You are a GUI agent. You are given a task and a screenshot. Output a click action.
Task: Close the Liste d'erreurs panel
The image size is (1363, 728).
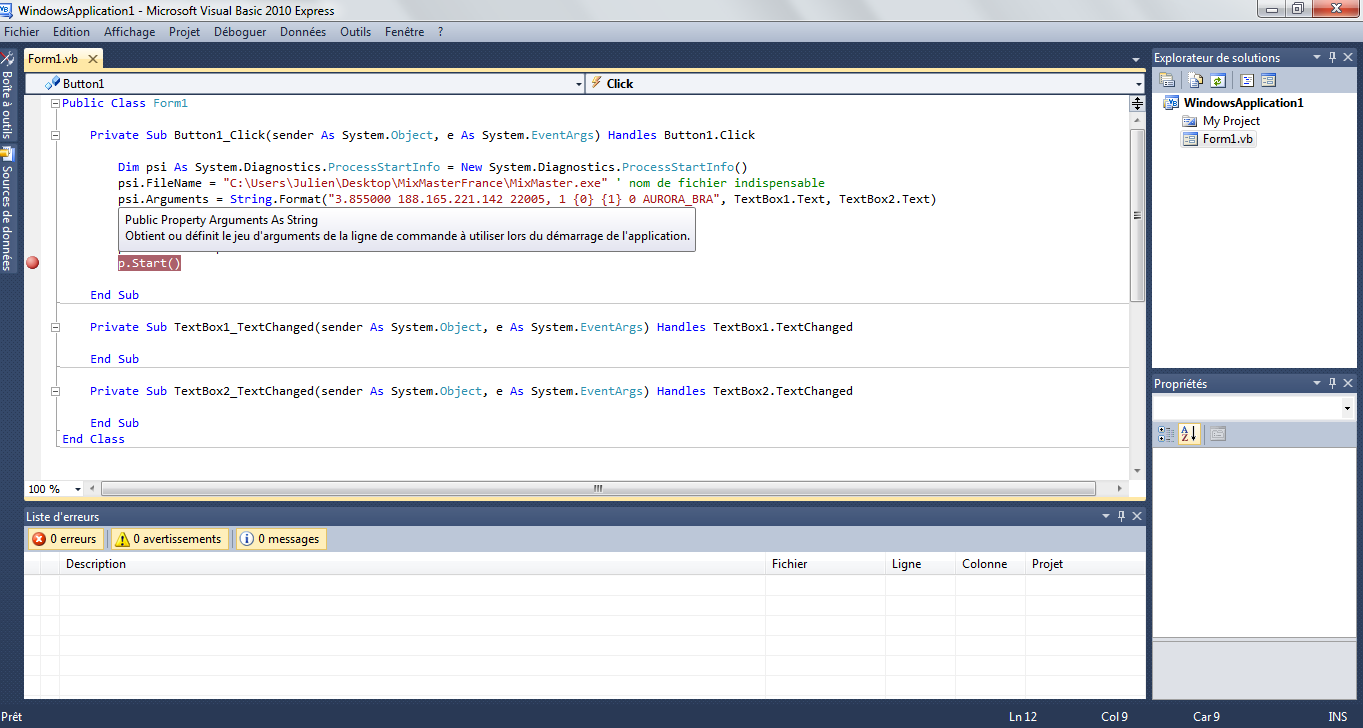pos(1137,516)
